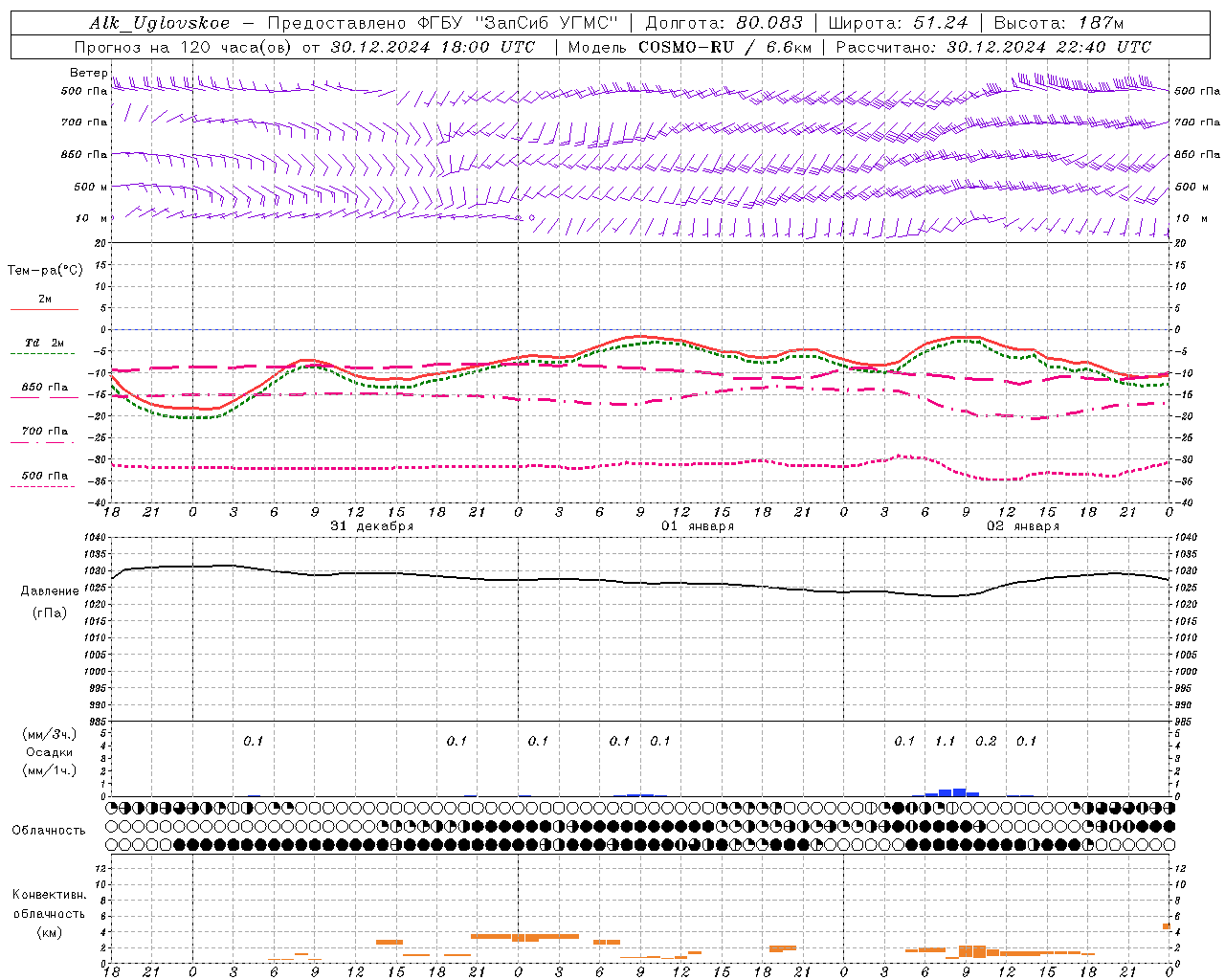Click the 0.2 precipitation value
The height and width of the screenshot is (980, 1225).
click(x=986, y=742)
